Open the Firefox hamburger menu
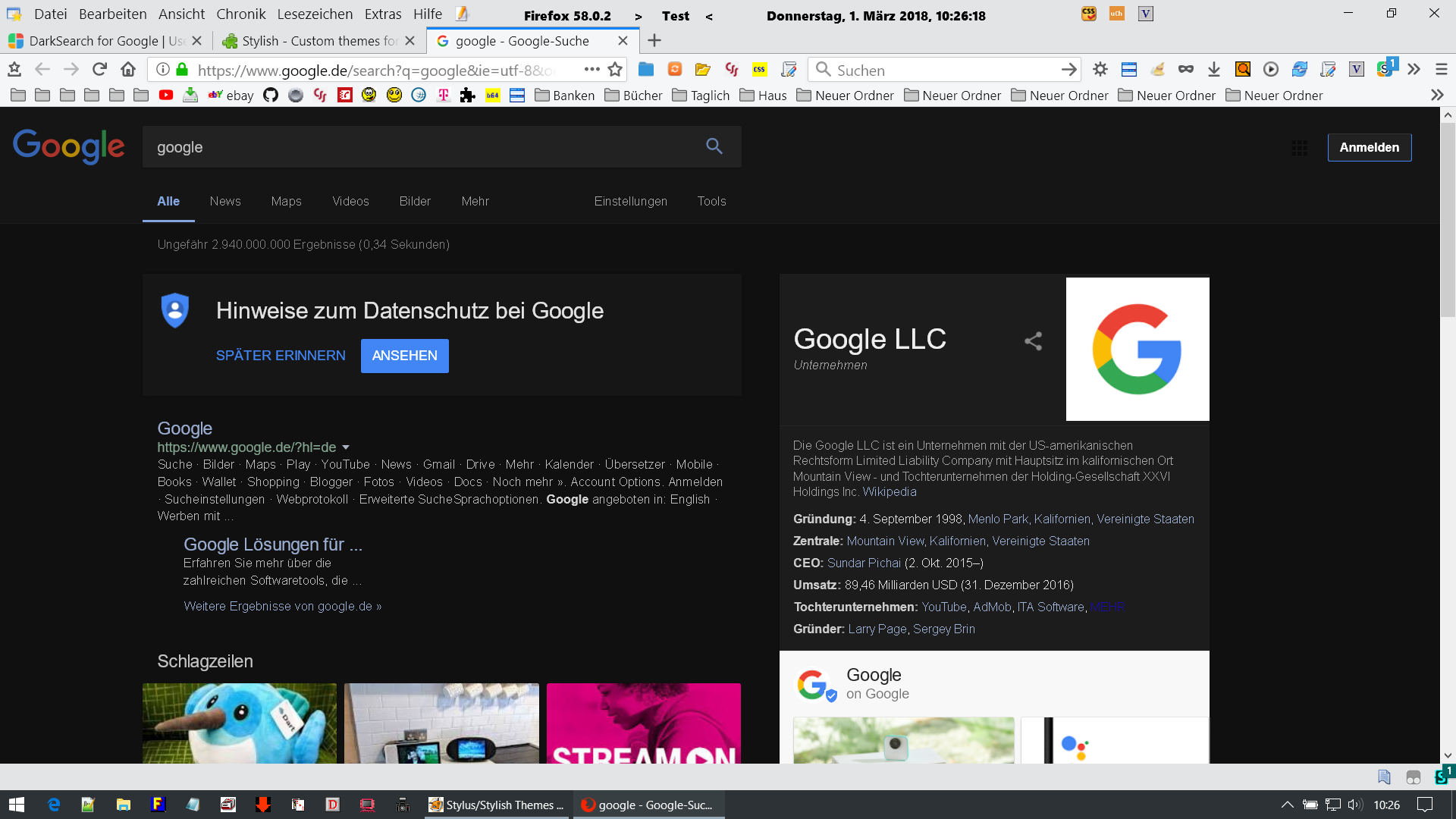The height and width of the screenshot is (819, 1456). pyautogui.click(x=1441, y=70)
